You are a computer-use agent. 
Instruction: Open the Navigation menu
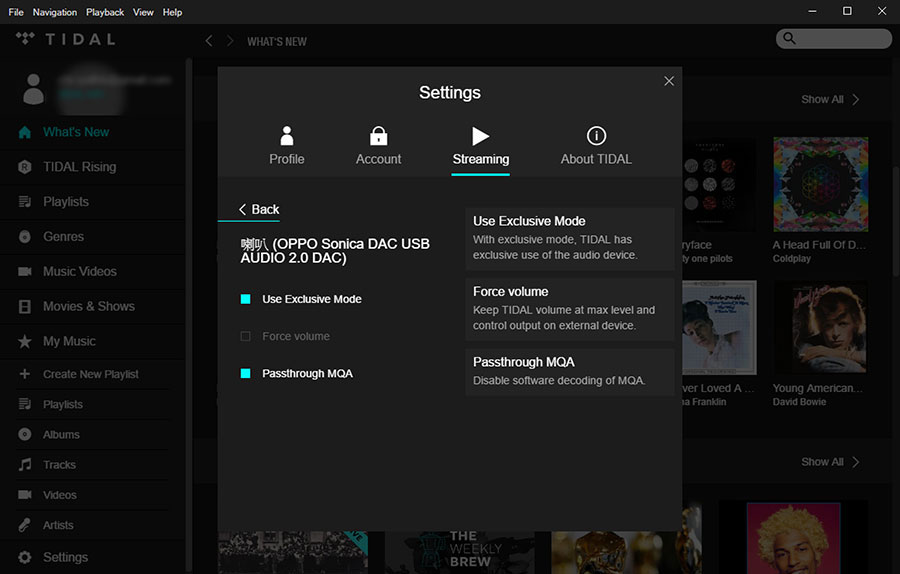[55, 12]
